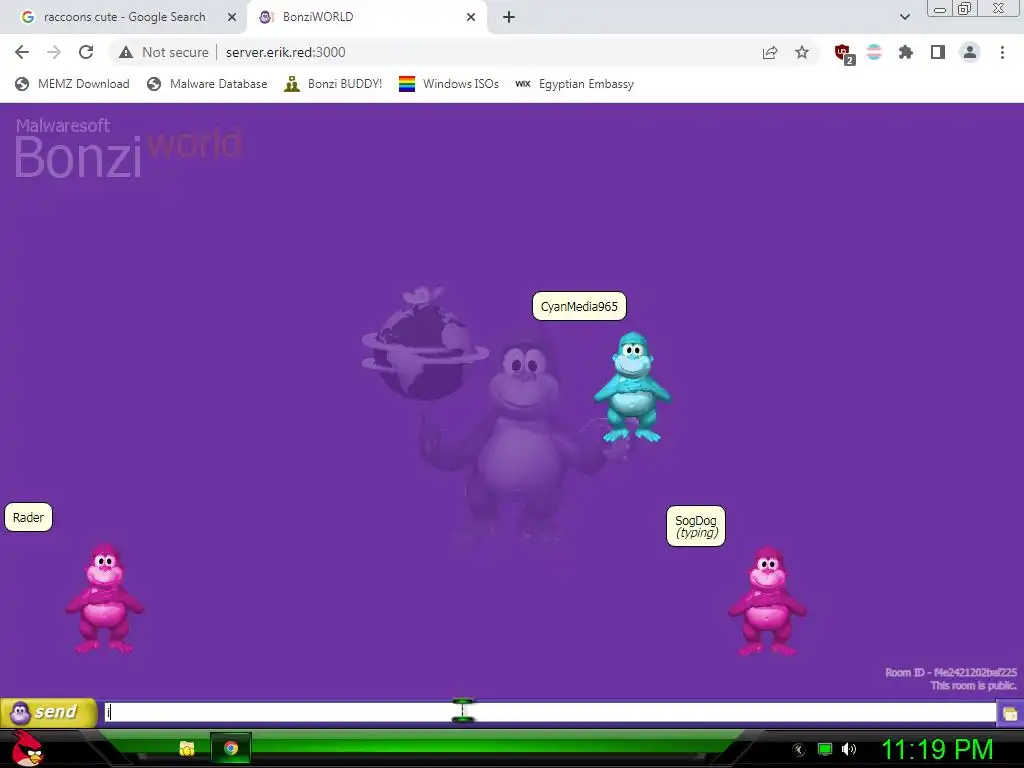Open the Bonzi BUDDY! bookmark

(x=333, y=84)
